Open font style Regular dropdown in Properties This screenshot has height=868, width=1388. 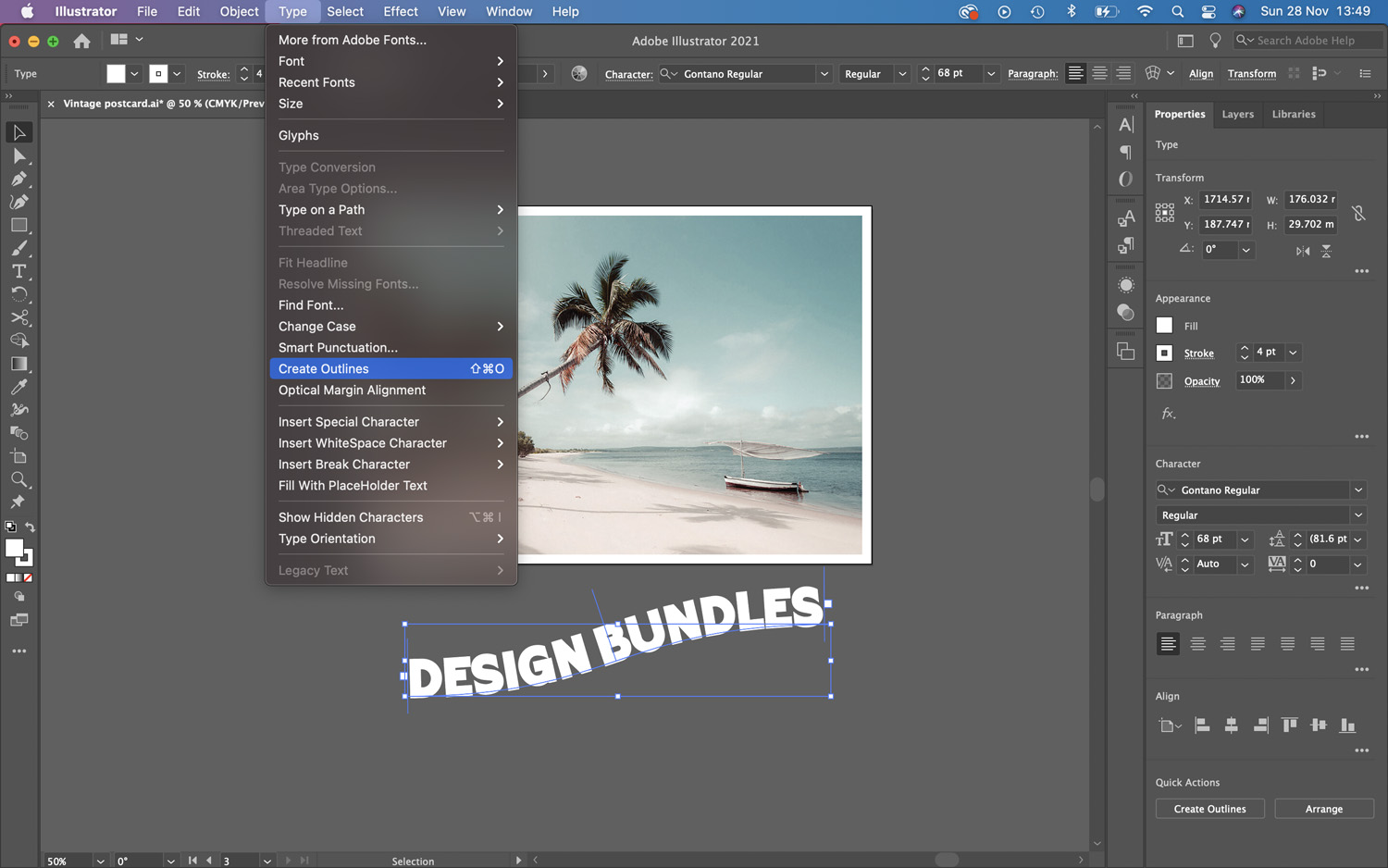1358,515
